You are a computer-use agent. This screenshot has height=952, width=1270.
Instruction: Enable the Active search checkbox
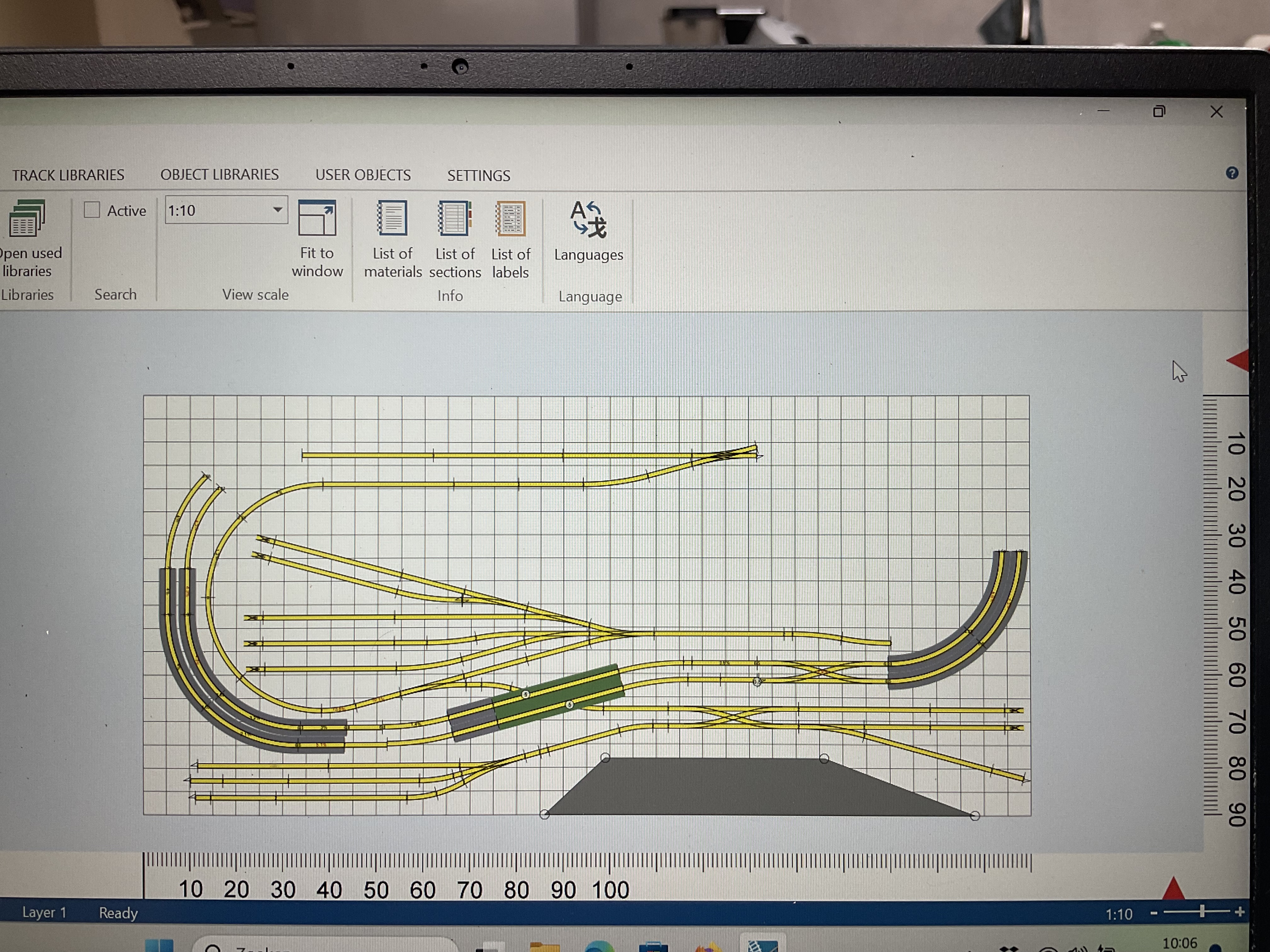click(x=92, y=209)
